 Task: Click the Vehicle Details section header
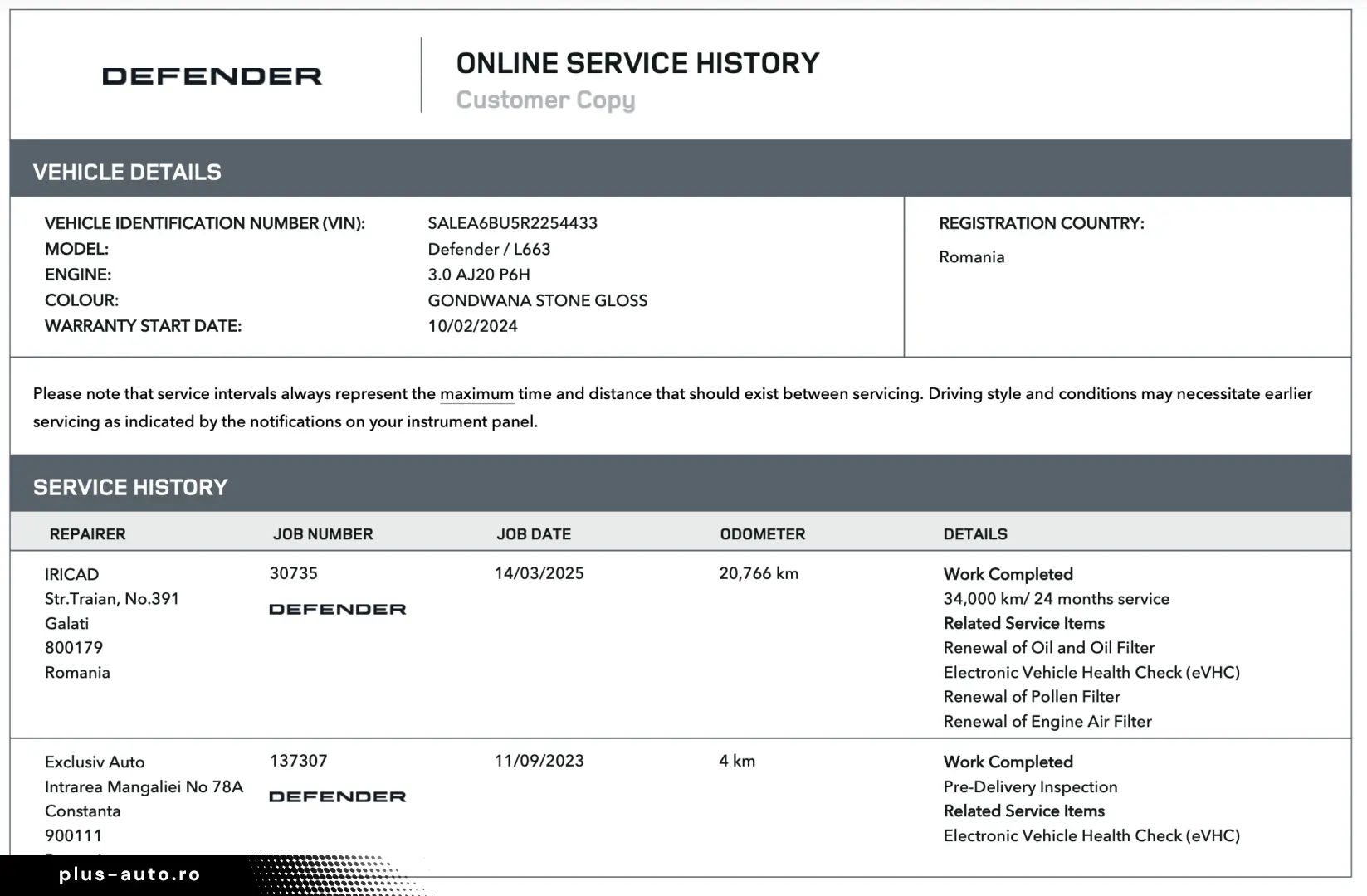click(127, 172)
